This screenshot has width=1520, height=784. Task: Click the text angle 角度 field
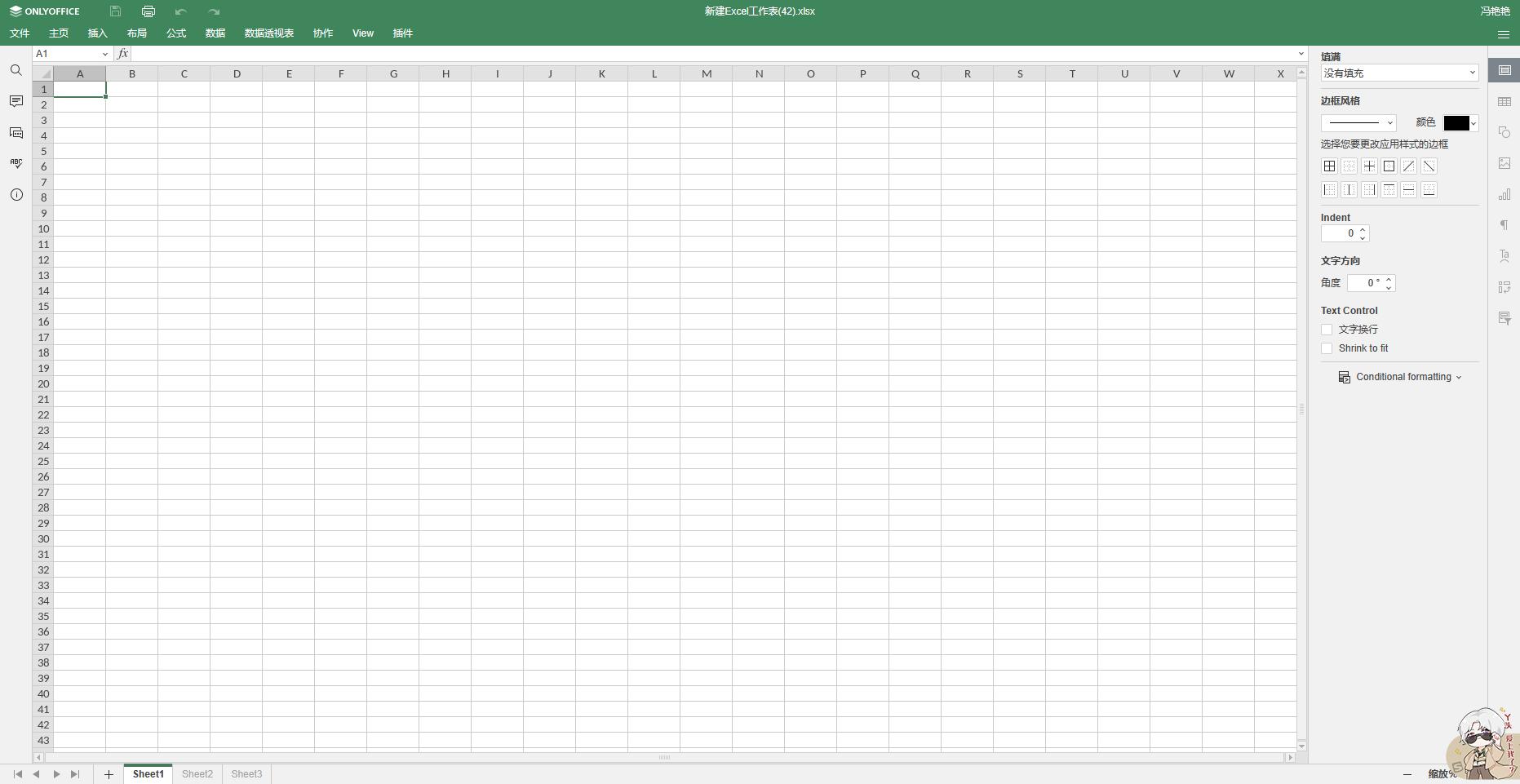pos(1371,283)
